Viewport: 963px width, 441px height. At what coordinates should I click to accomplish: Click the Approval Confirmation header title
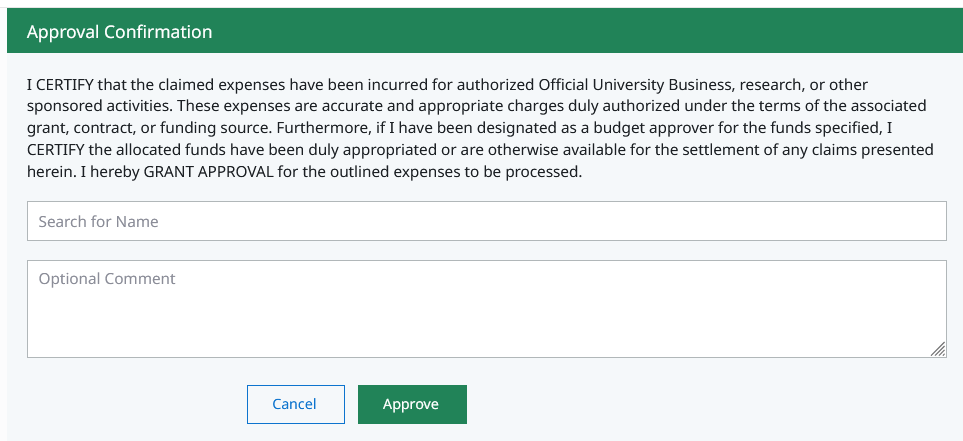coord(119,32)
